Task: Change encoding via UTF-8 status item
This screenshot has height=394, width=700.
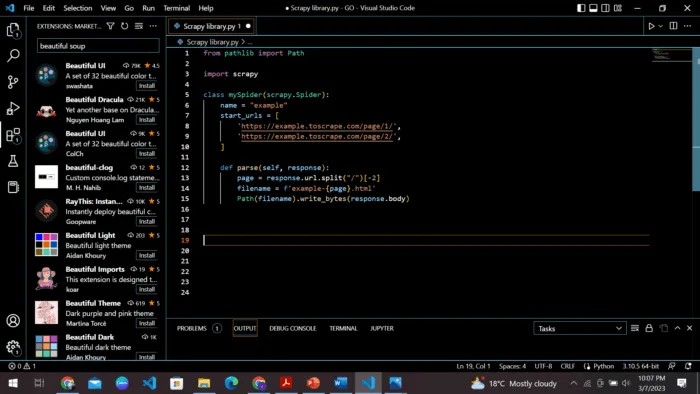Action: click(x=543, y=366)
